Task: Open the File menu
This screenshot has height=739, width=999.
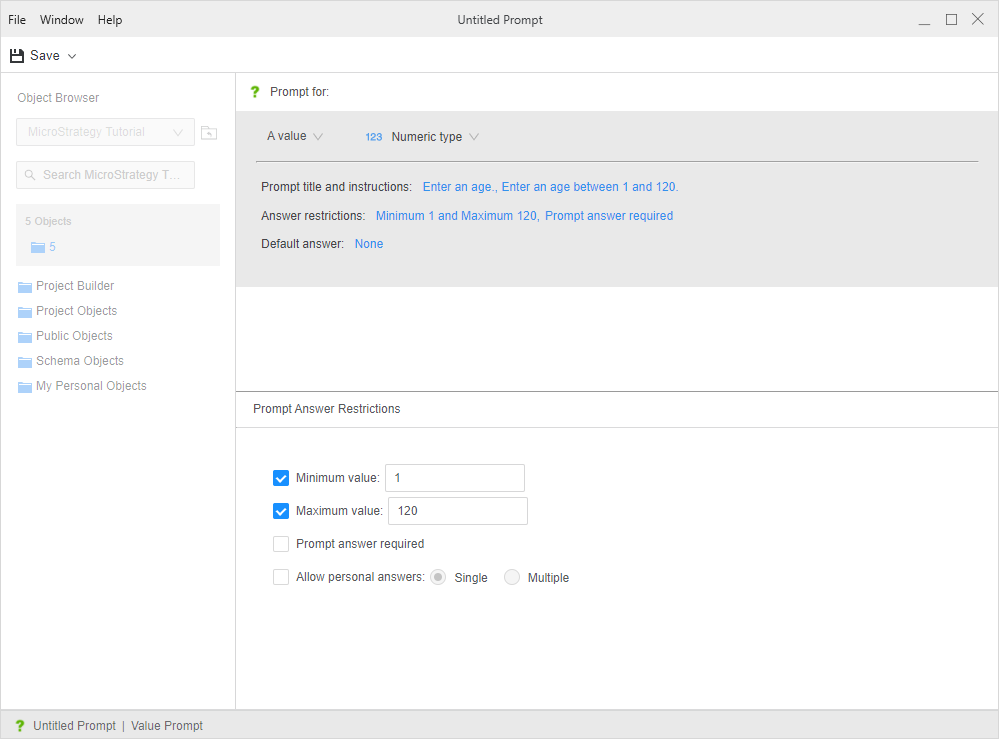Action: (x=17, y=20)
